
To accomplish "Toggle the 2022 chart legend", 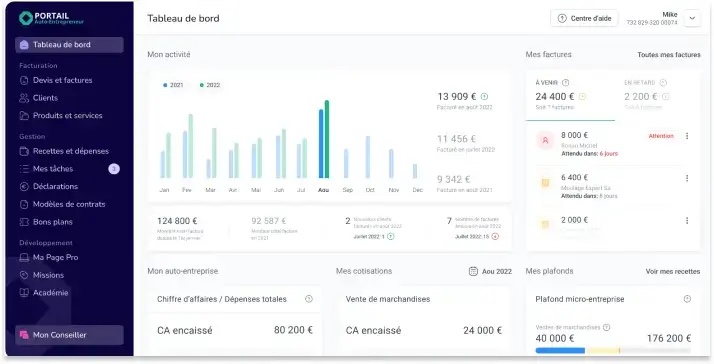I will tap(210, 85).
